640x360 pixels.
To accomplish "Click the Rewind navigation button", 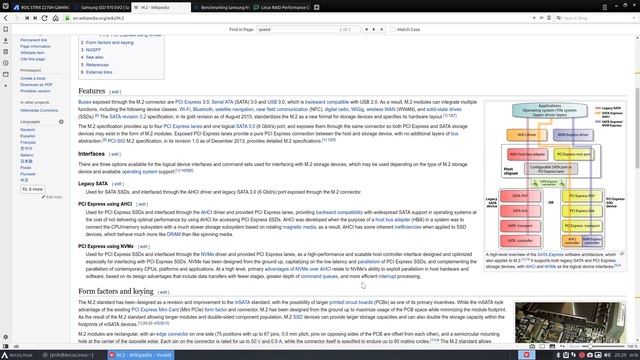I will (x=27, y=18).
